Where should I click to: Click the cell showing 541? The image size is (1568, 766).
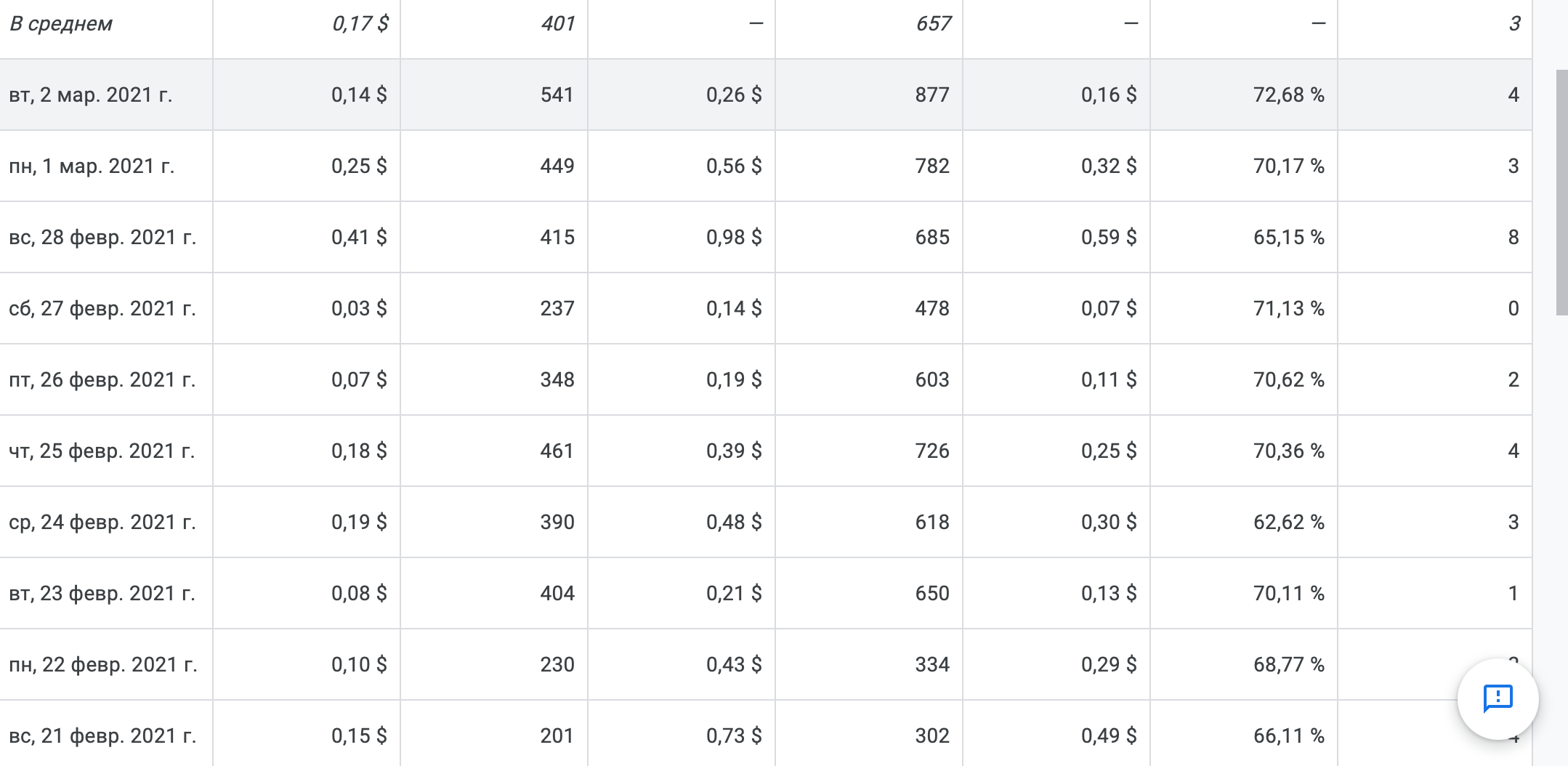point(557,95)
